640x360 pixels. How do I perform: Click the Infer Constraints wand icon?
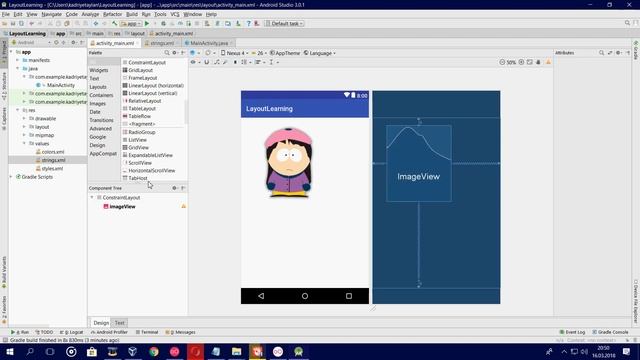click(225, 62)
